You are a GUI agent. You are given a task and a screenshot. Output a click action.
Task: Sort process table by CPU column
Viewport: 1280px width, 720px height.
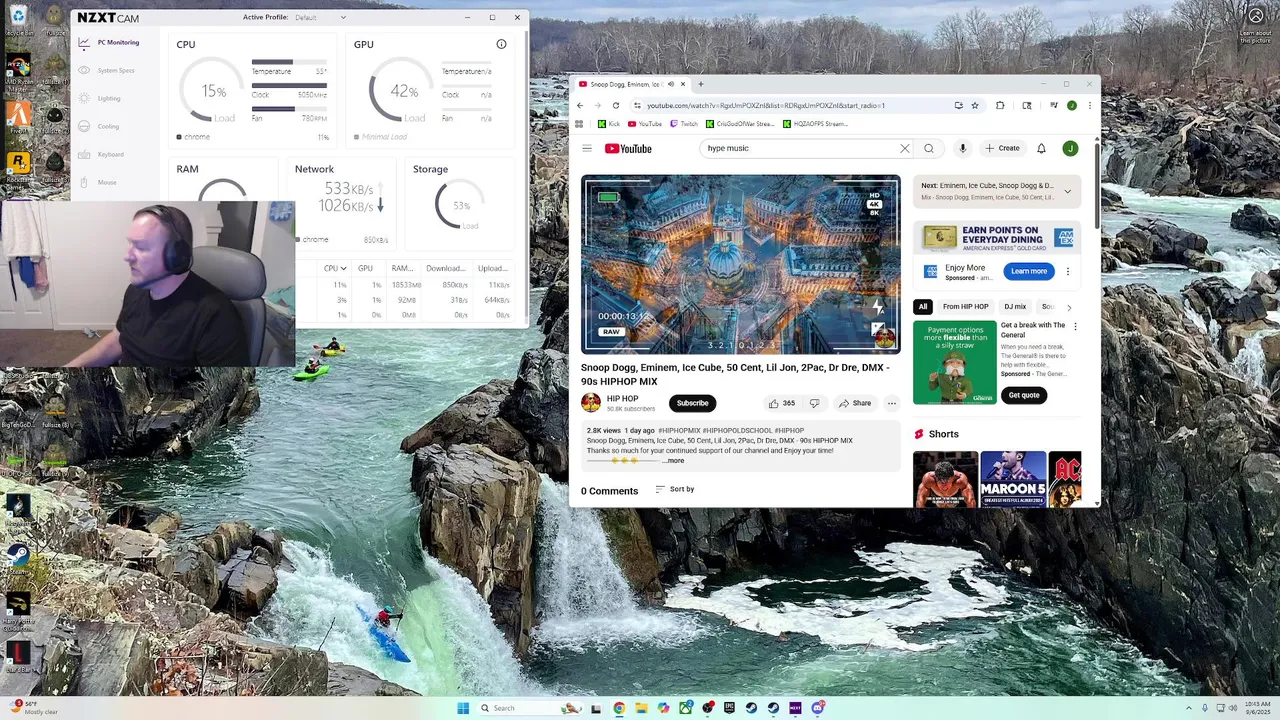(x=335, y=268)
